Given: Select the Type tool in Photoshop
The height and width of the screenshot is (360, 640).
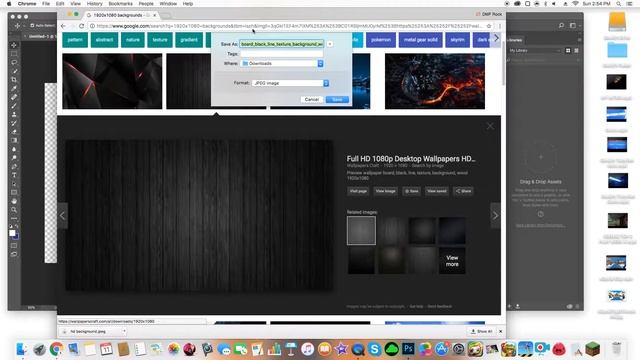Looking at the screenshot, I should pyautogui.click(x=14, y=175).
